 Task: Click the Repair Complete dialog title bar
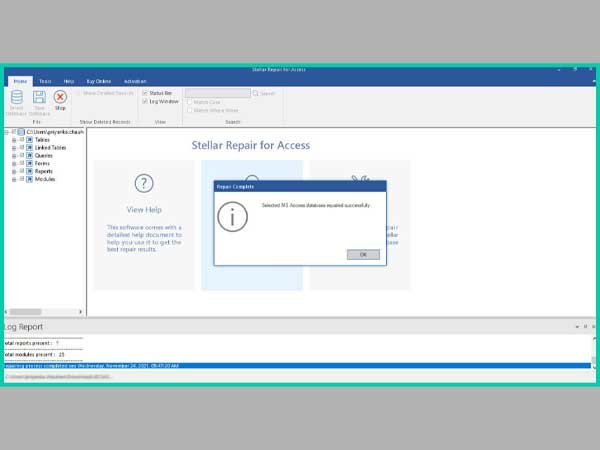[300, 186]
